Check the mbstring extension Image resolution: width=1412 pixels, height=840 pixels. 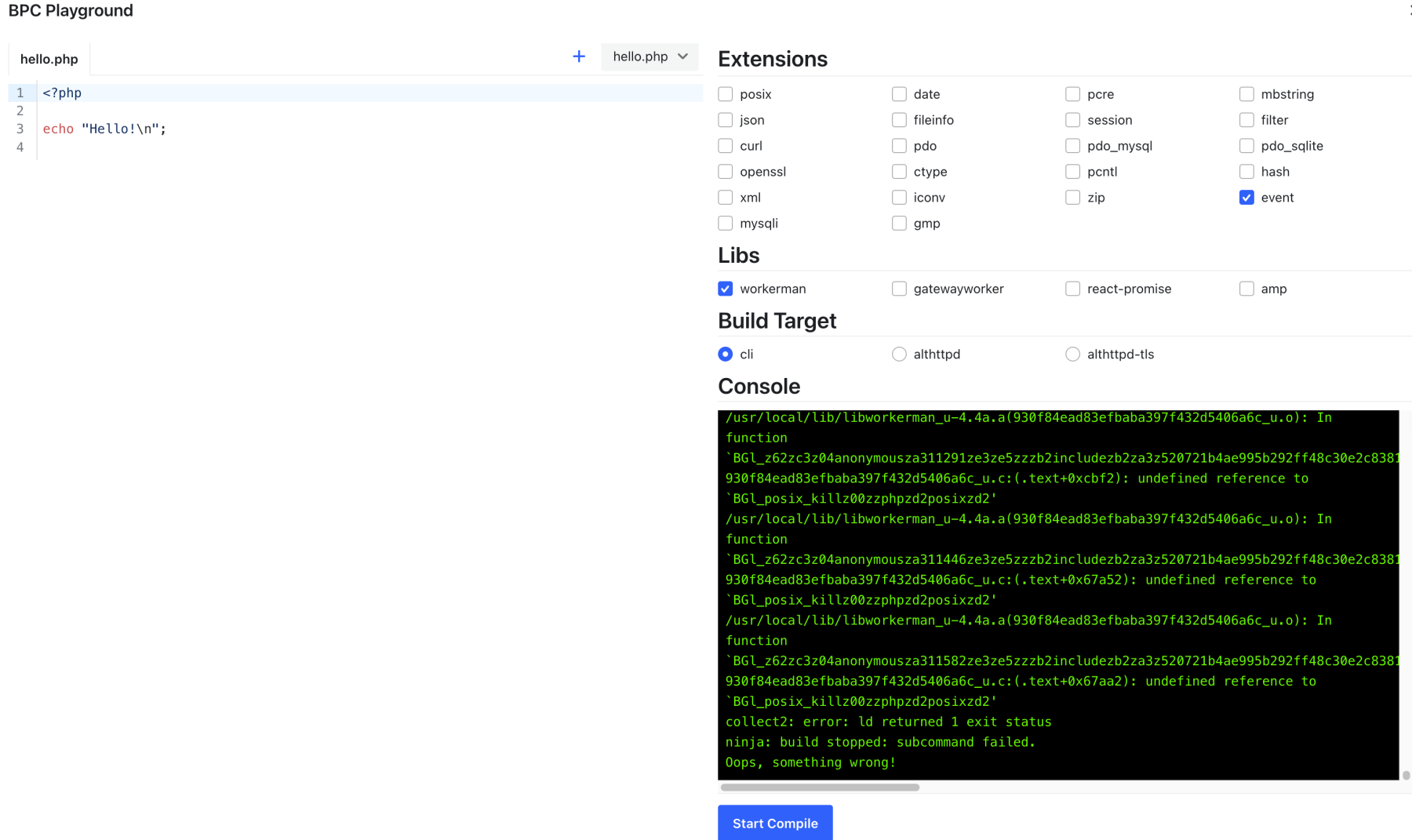pyautogui.click(x=1246, y=94)
